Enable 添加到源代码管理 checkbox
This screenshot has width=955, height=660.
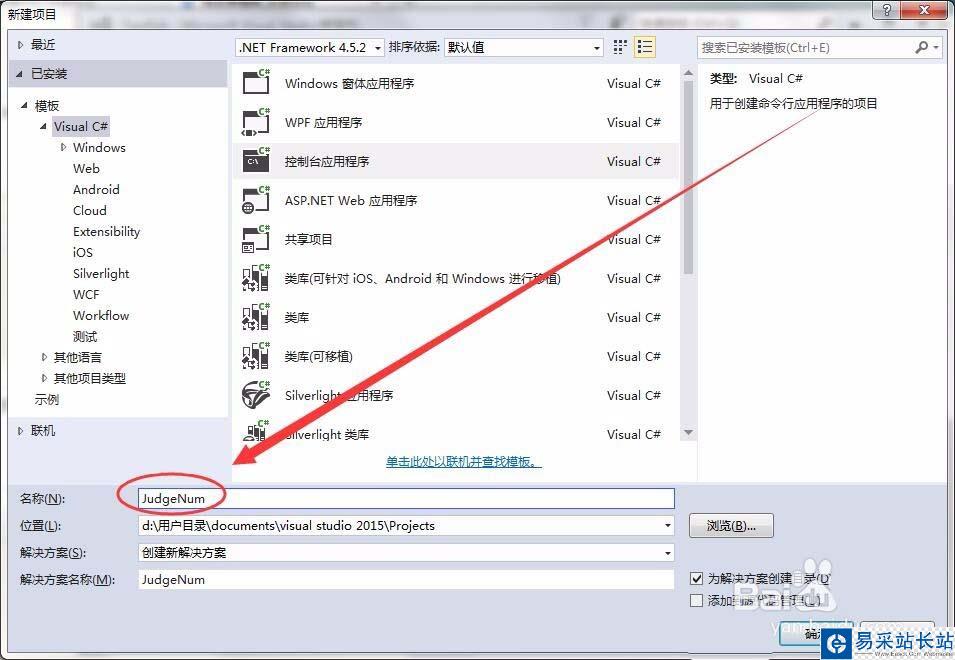pos(697,600)
